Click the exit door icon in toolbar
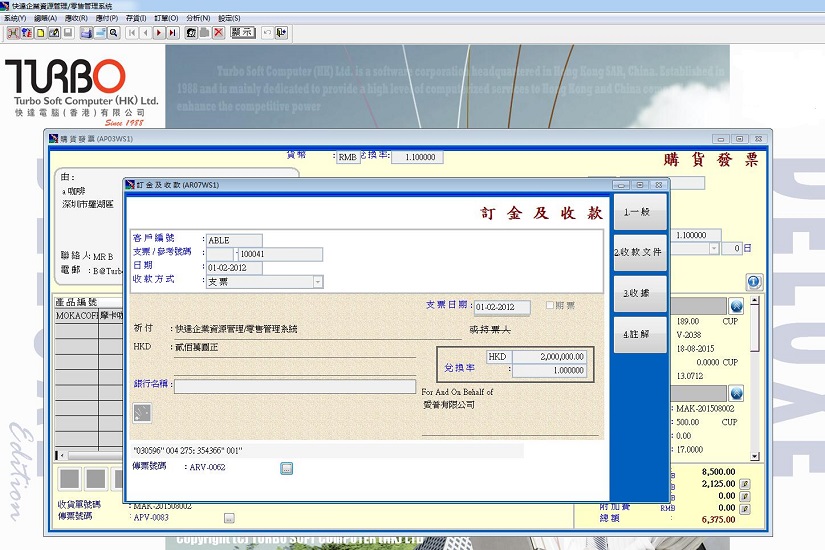The image size is (825, 550). tap(282, 33)
